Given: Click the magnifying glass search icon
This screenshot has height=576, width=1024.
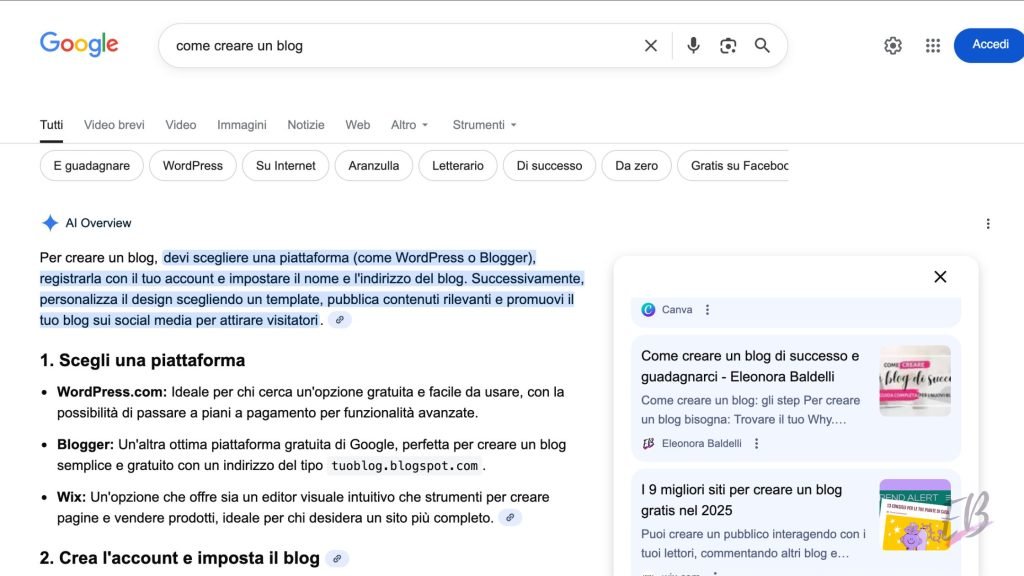Looking at the screenshot, I should click(762, 45).
